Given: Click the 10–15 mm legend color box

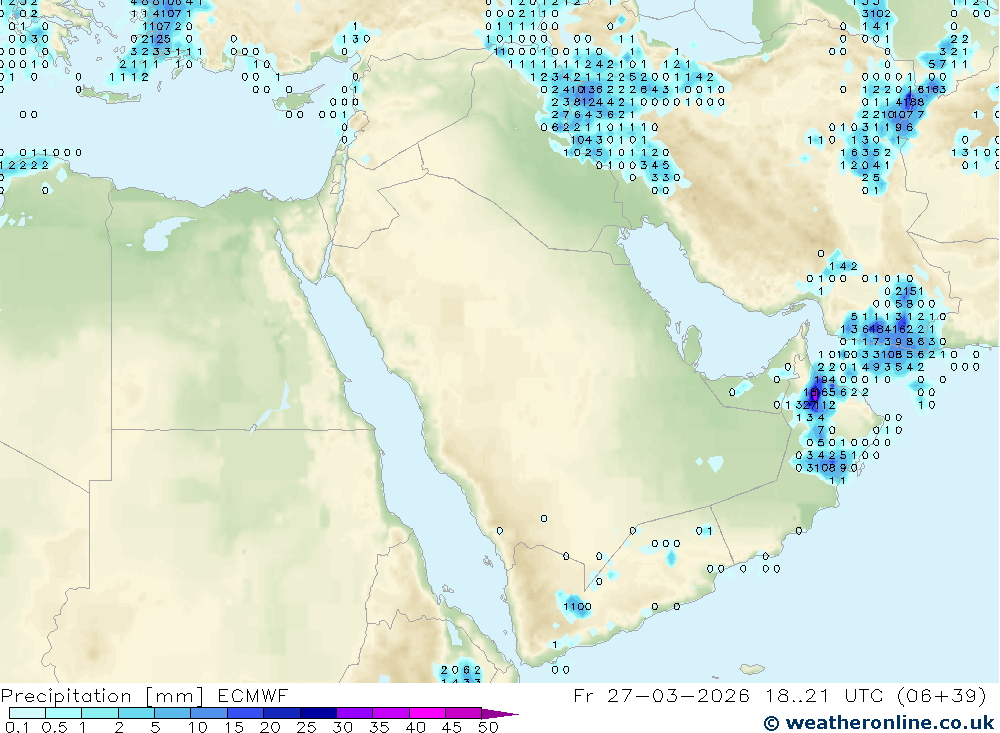Looking at the screenshot, I should [x=209, y=713].
